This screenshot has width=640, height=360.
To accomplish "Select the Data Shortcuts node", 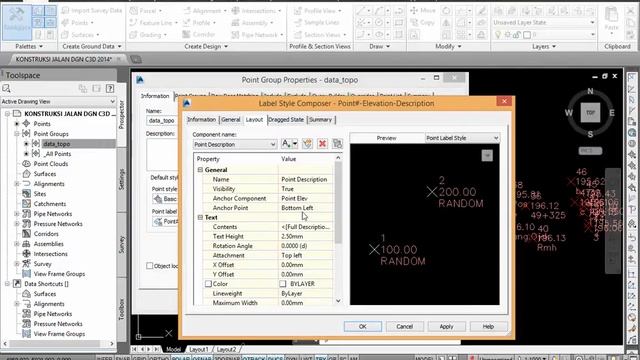I will point(46,284).
